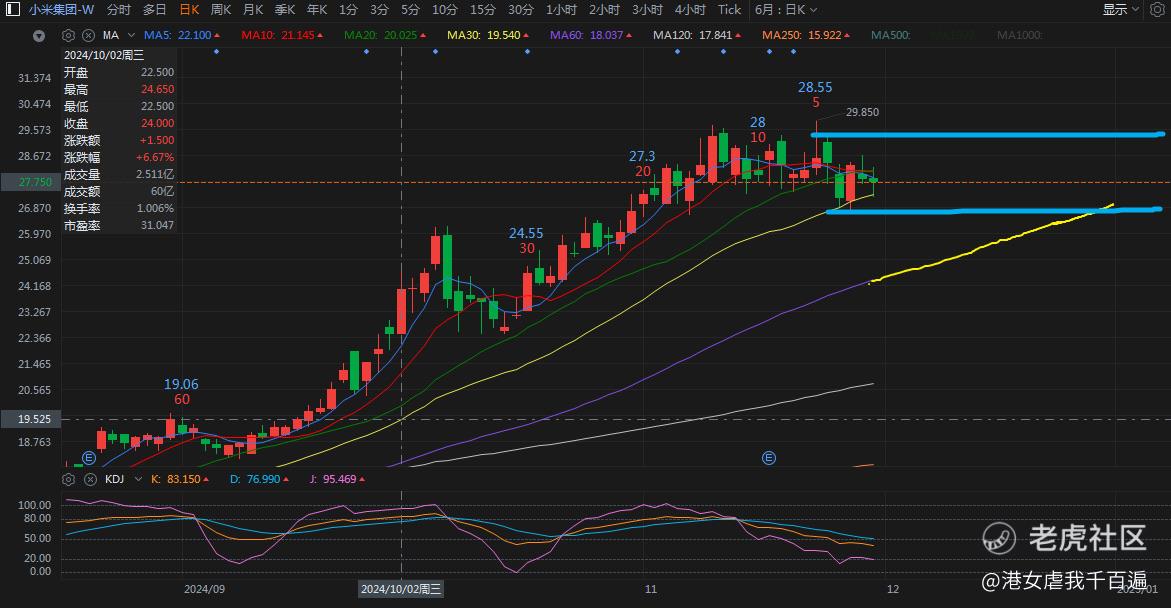The image size is (1171, 608).
Task: Switch to the Tick chart tab
Action: pyautogui.click(x=730, y=10)
